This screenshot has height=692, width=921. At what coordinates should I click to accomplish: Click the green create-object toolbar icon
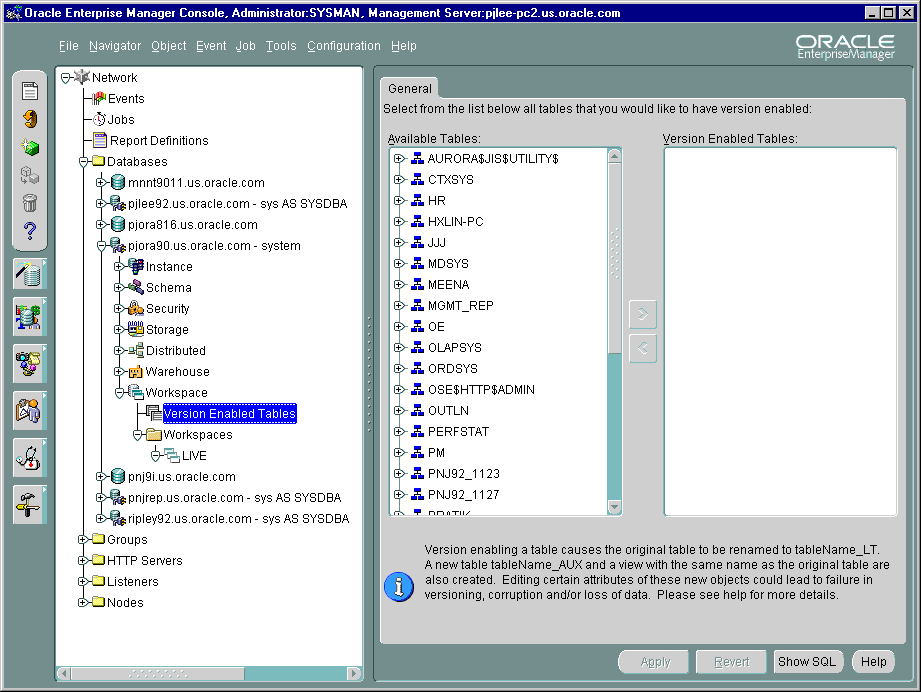(x=30, y=147)
